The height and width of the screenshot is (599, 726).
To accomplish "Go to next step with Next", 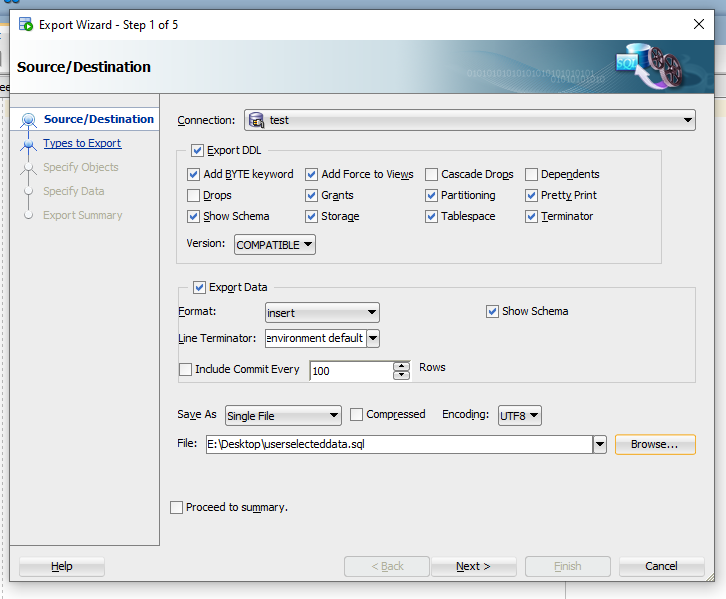I will click(473, 566).
